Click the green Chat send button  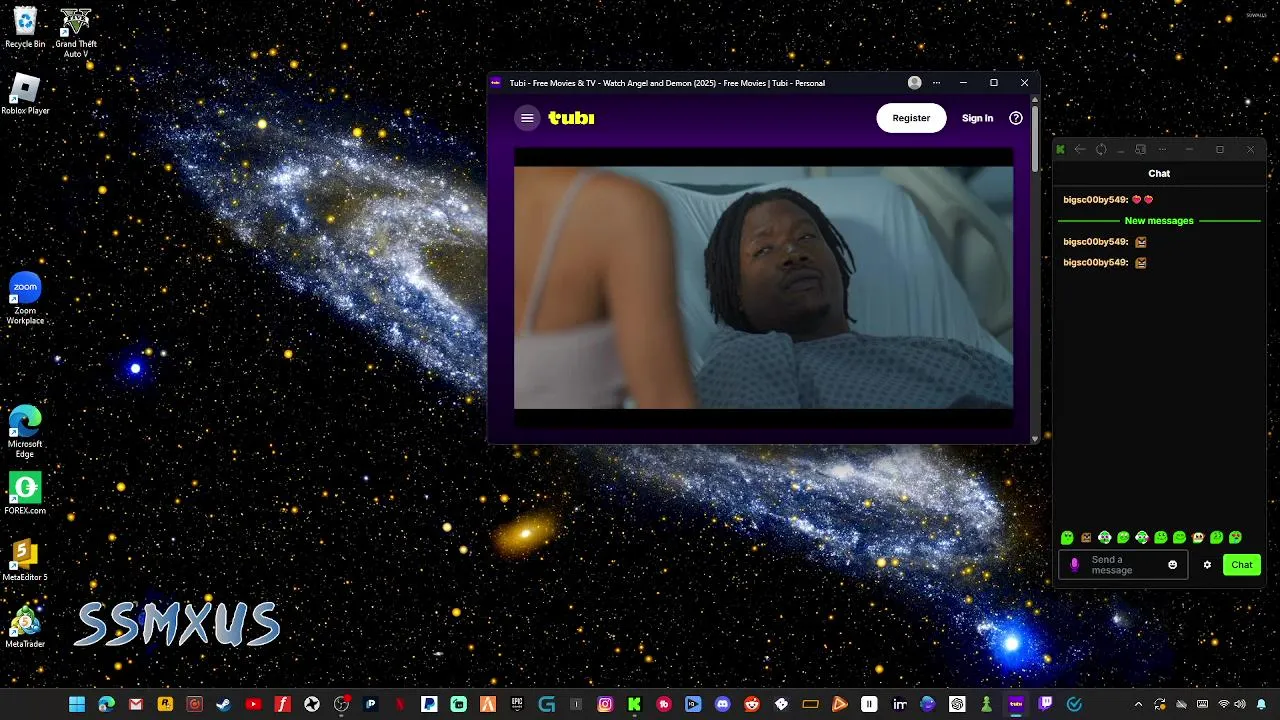click(1242, 565)
